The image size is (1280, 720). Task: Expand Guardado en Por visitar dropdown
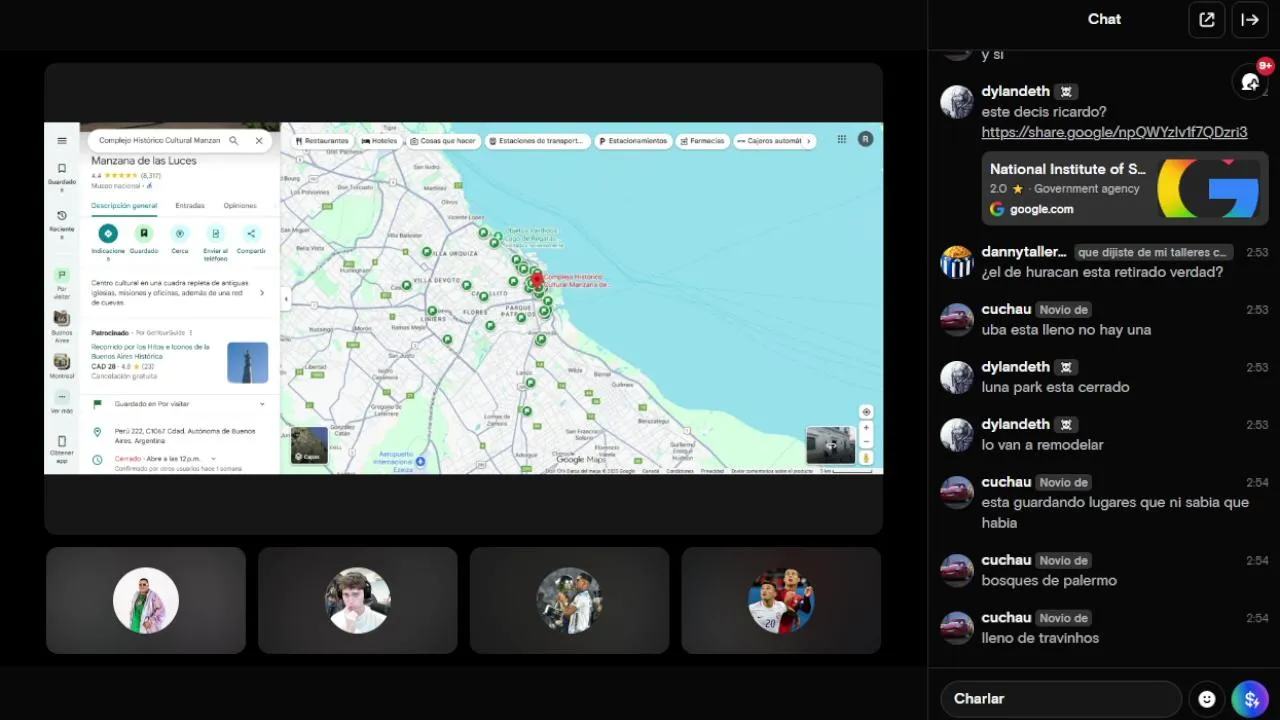pyautogui.click(x=262, y=404)
